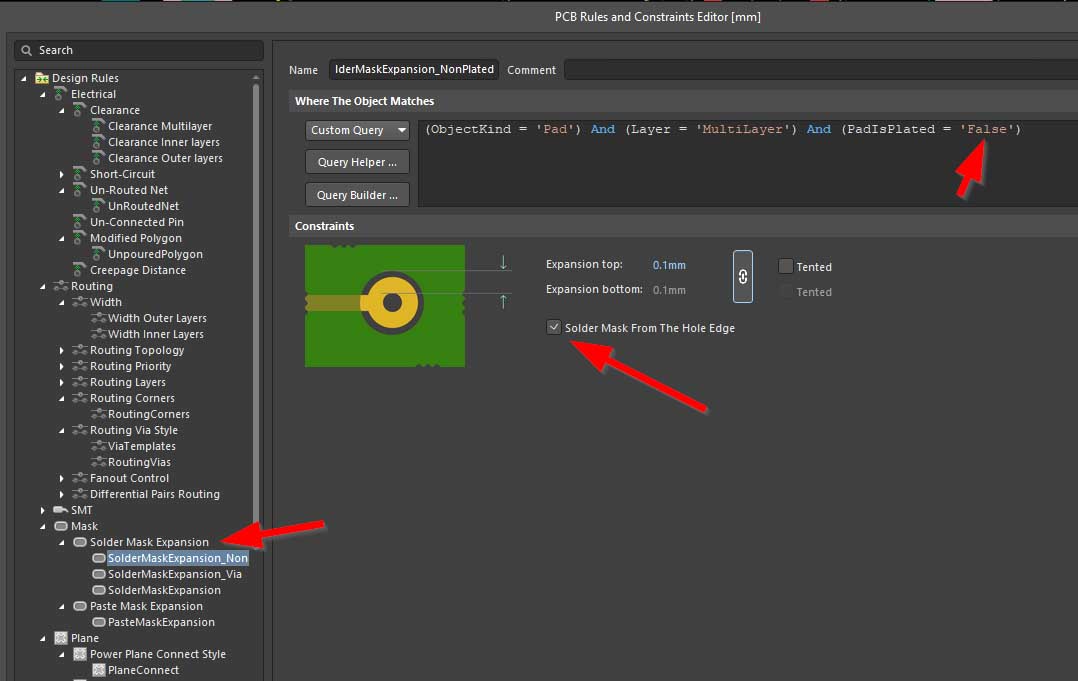Click the SMT category icon

pyautogui.click(x=61, y=510)
